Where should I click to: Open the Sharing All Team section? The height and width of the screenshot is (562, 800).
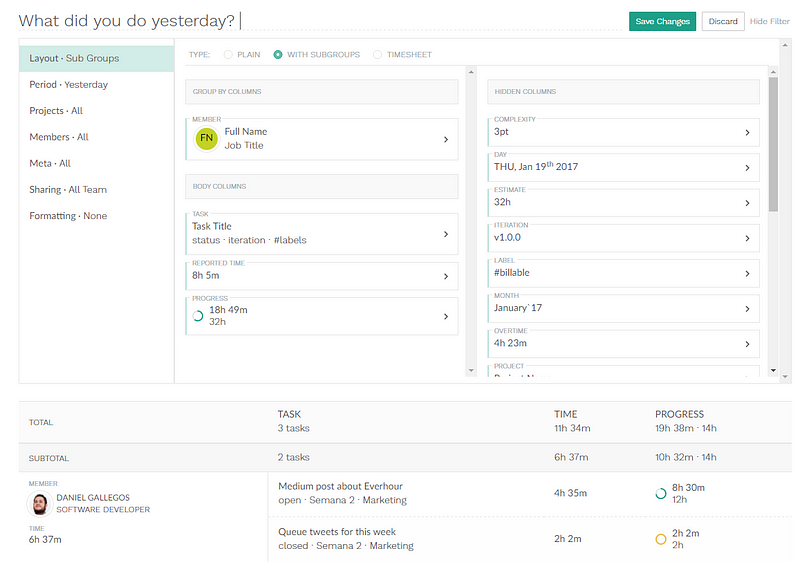click(68, 190)
